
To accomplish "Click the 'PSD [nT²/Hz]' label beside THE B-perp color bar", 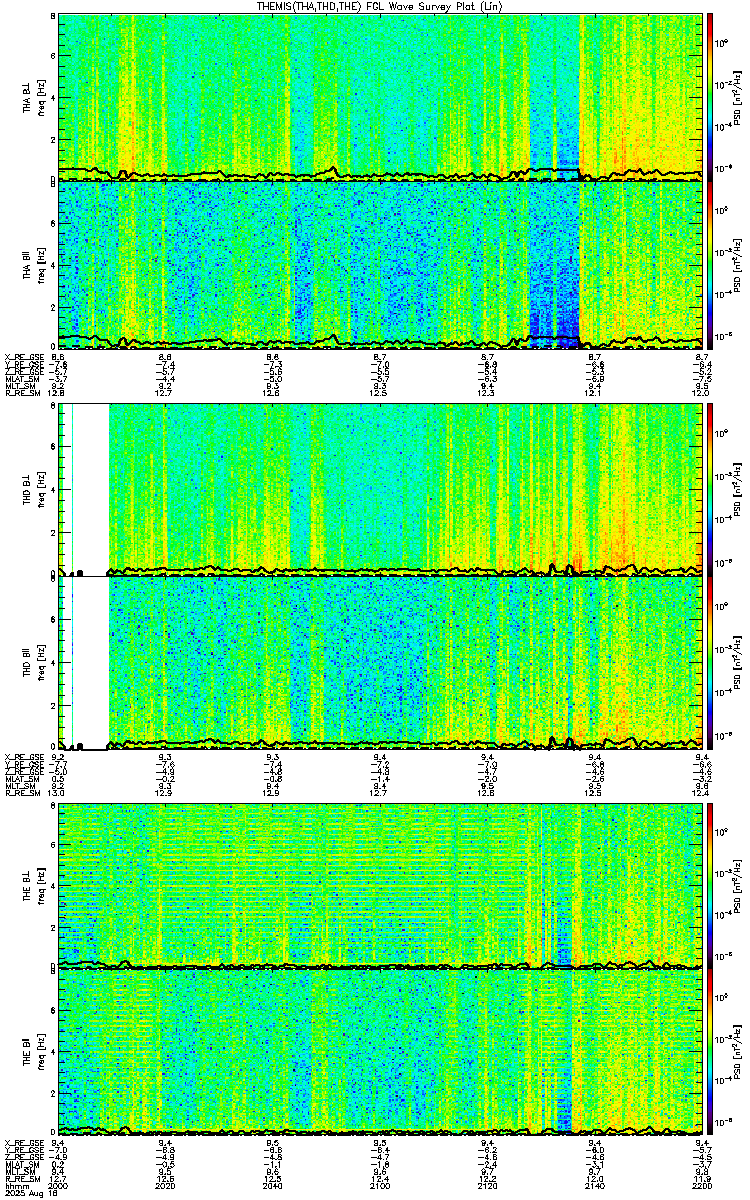I will click(738, 885).
